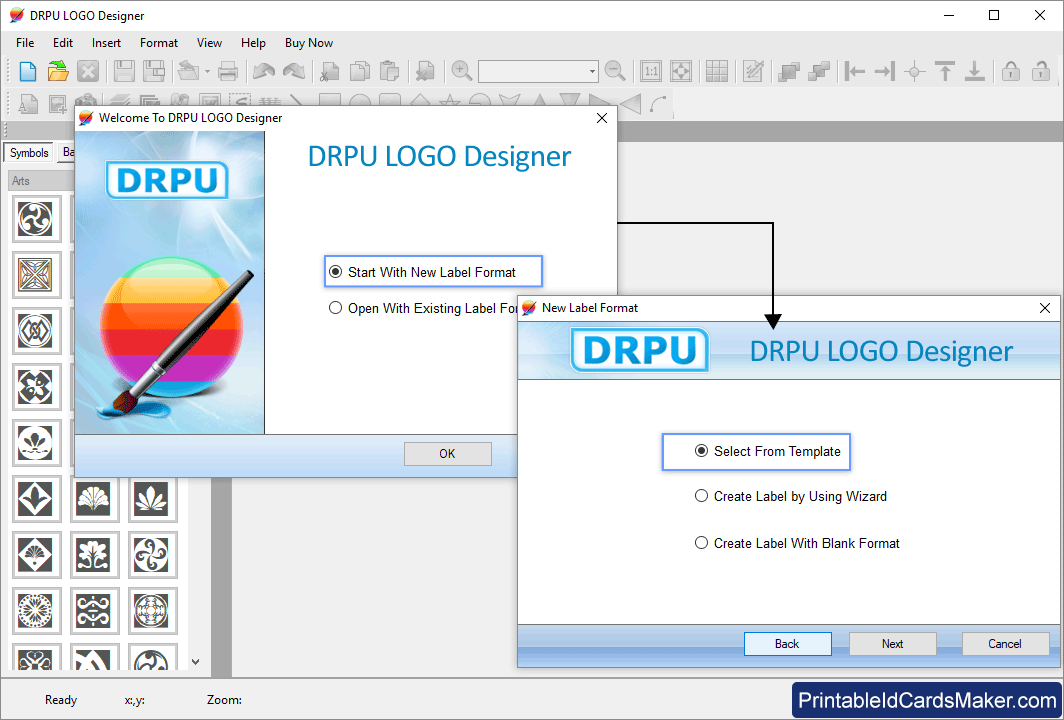1064x720 pixels.
Task: Expand the export icon dropdown arrow
Action: [207, 71]
